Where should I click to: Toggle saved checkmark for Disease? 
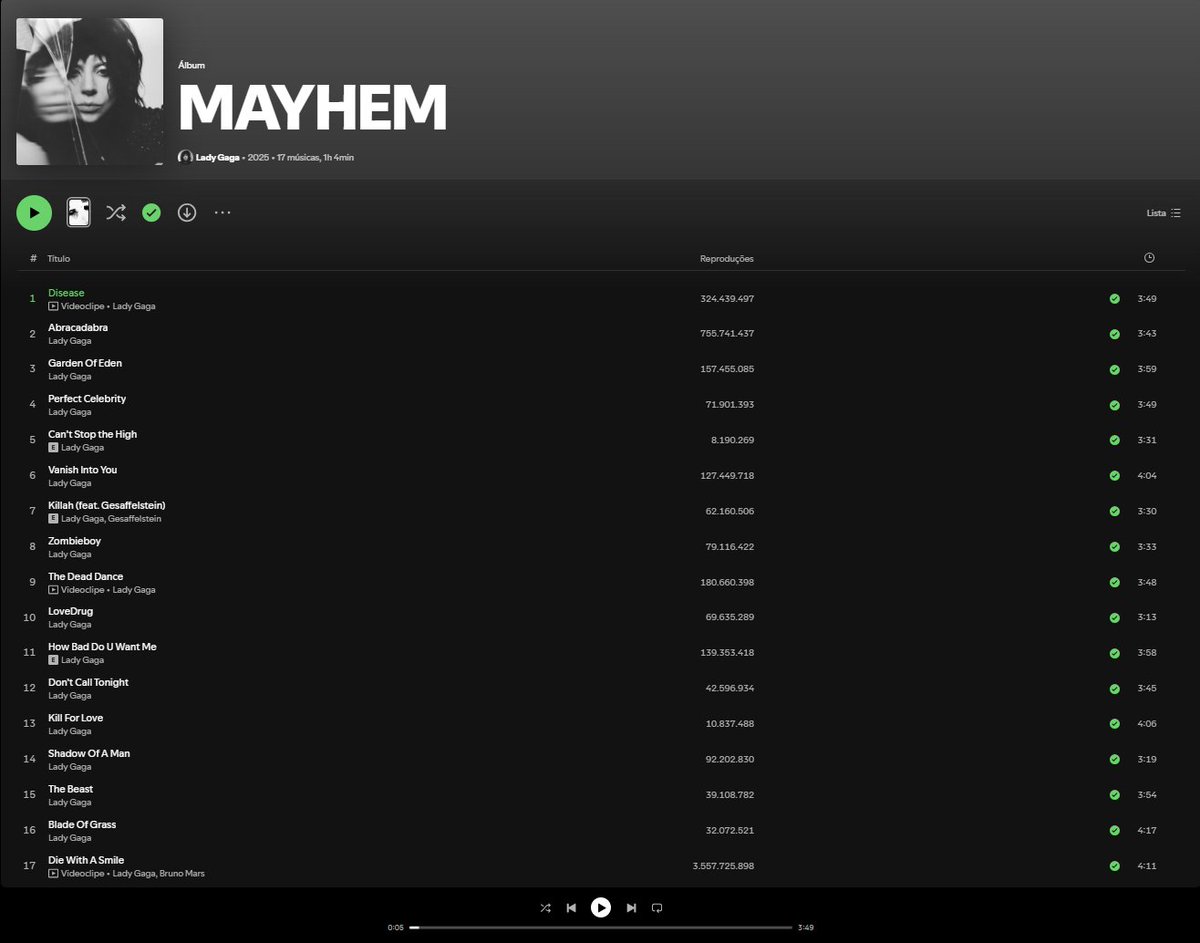(x=1114, y=299)
